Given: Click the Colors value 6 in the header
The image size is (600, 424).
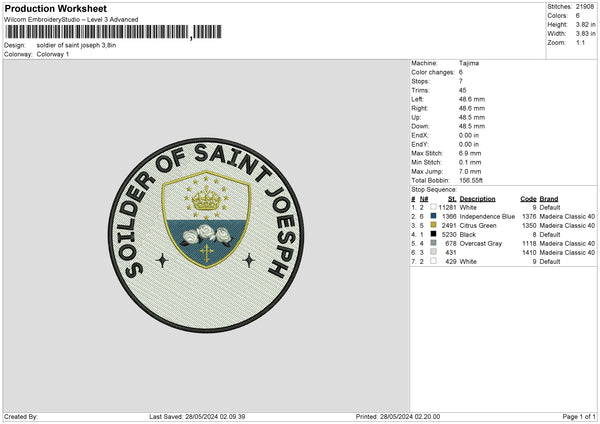Looking at the screenshot, I should point(577,16).
